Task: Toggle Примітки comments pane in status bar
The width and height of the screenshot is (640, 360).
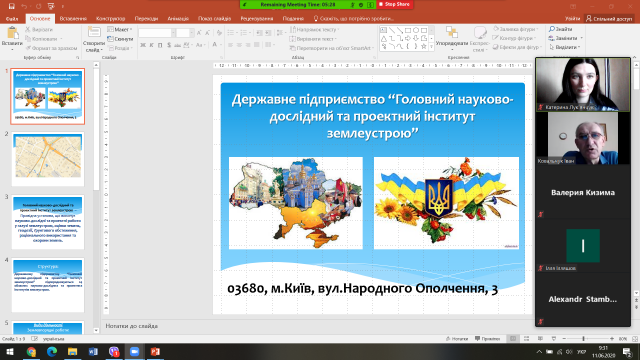Action: coord(487,339)
